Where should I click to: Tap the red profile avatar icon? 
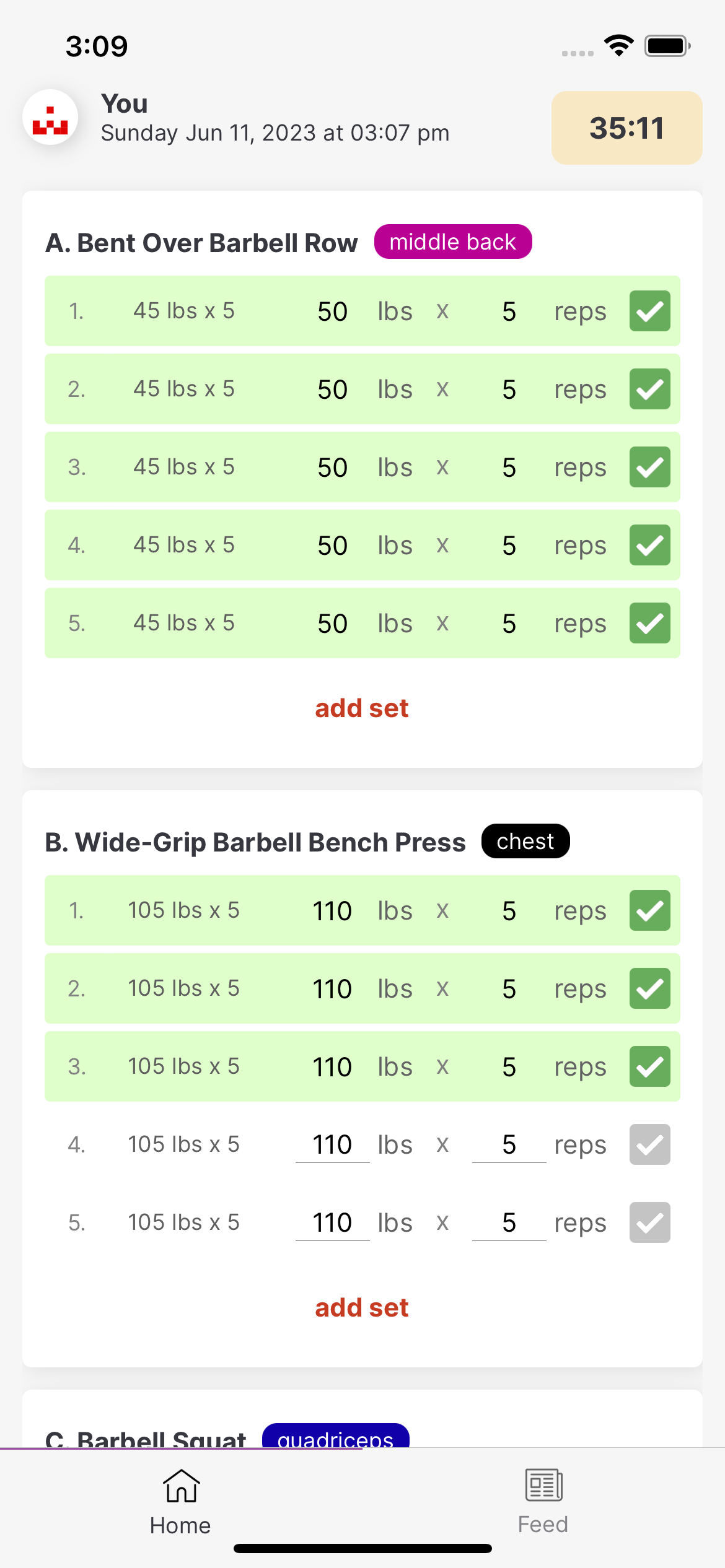[50, 118]
